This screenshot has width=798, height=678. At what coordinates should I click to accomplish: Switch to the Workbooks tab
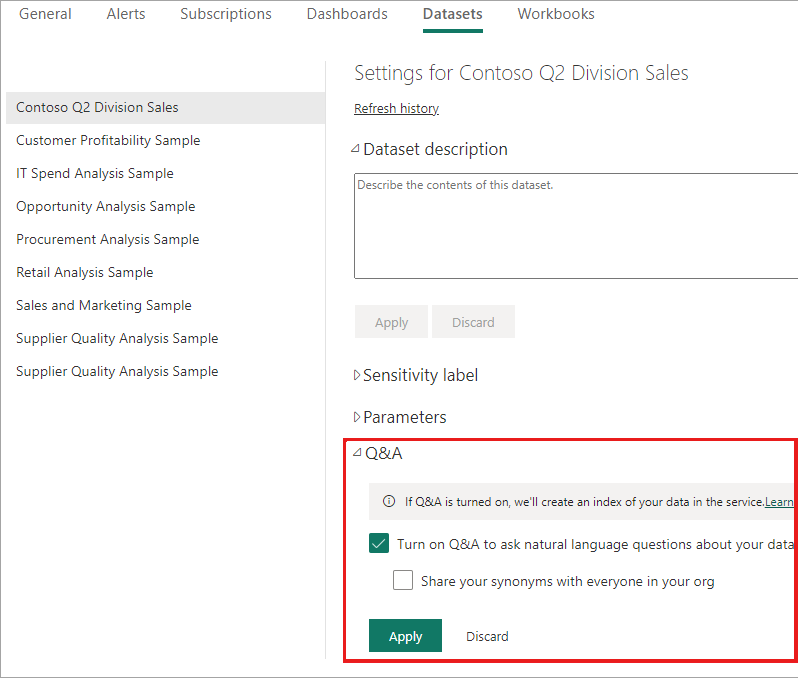click(x=556, y=14)
